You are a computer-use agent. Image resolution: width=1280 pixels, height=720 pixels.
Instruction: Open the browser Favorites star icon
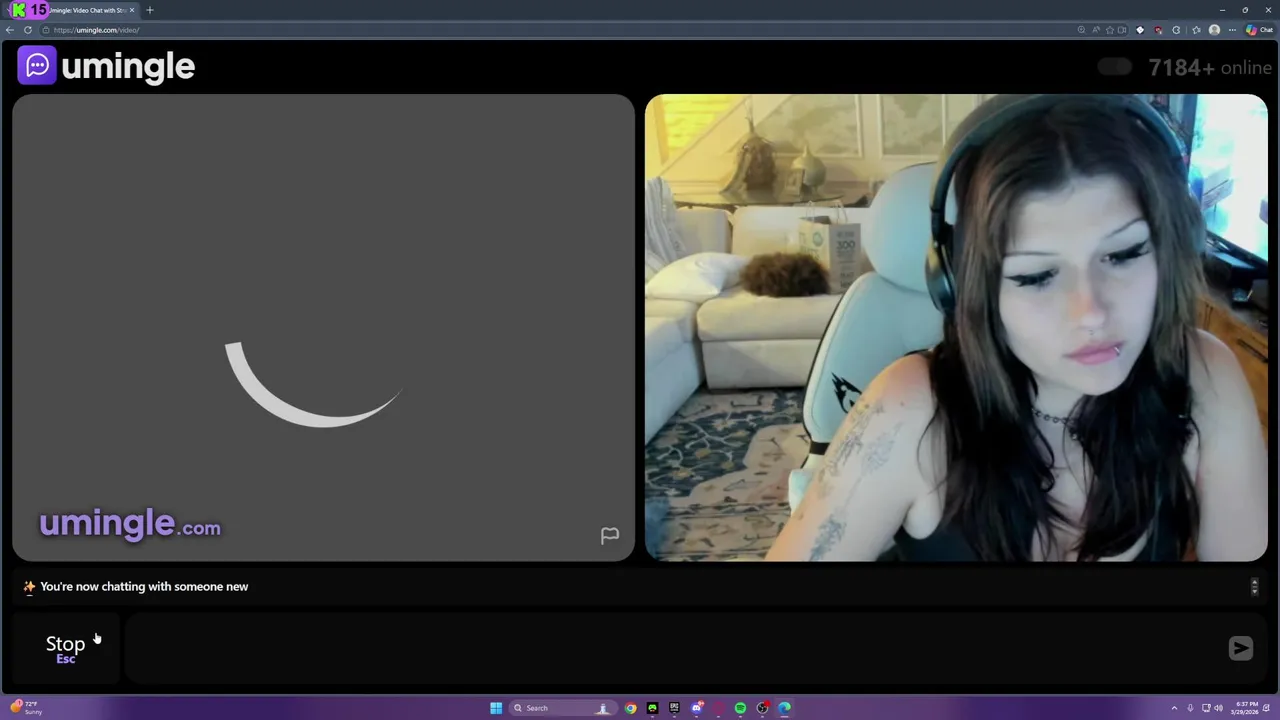[1196, 30]
